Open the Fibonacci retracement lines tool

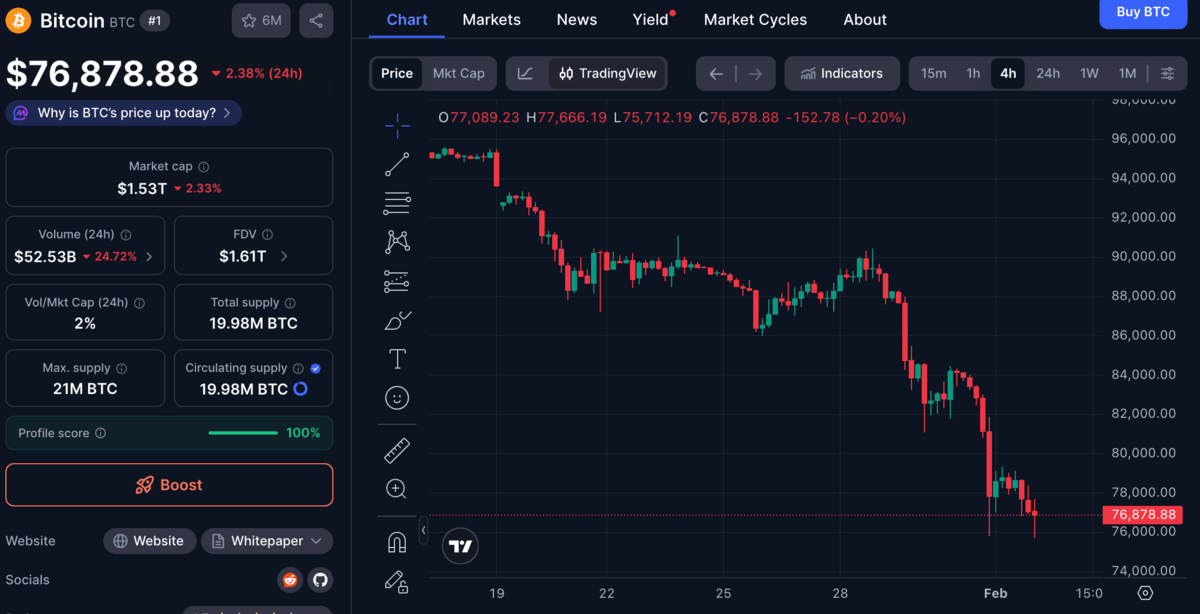(397, 203)
